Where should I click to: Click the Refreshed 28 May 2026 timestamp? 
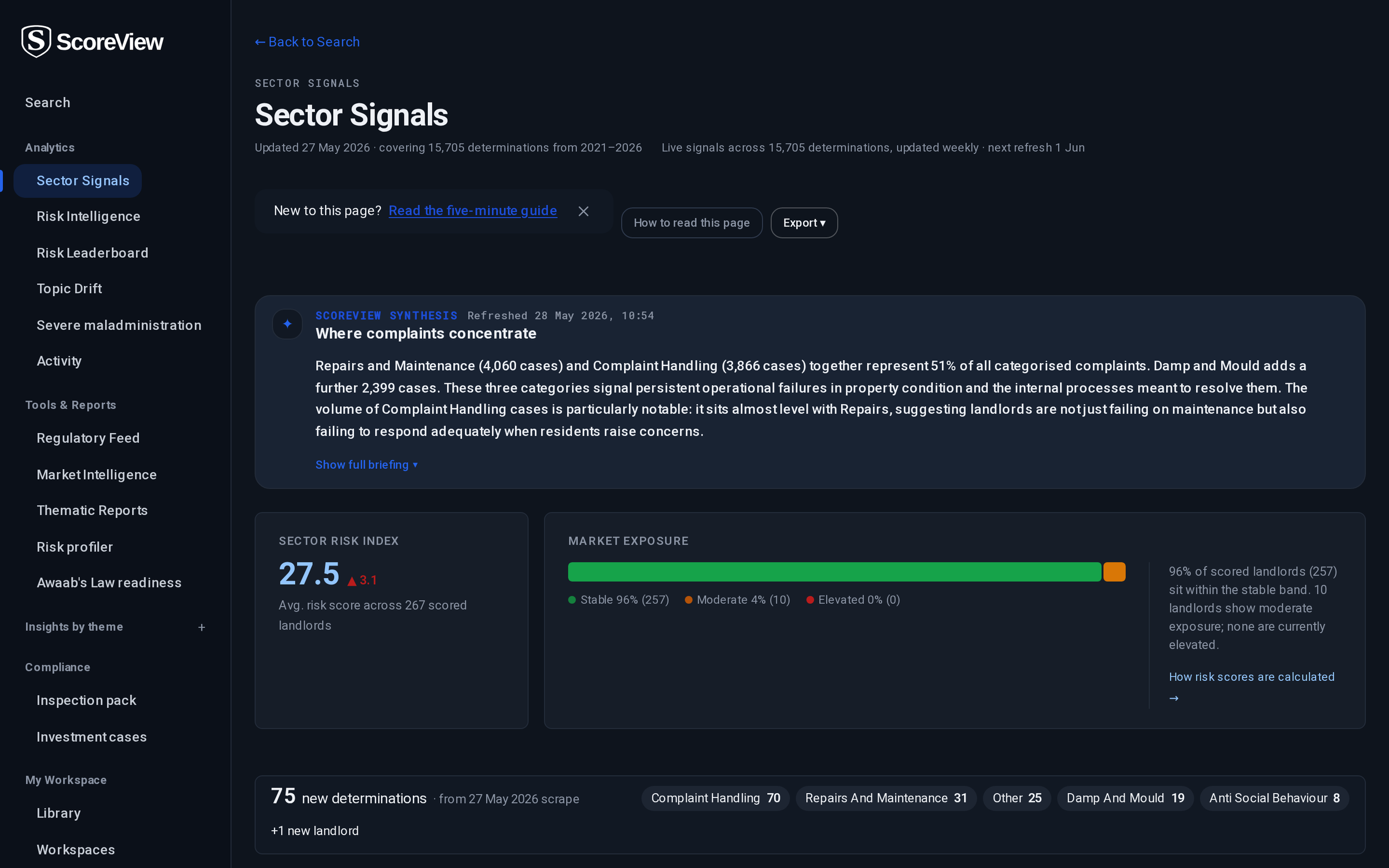tap(561, 316)
